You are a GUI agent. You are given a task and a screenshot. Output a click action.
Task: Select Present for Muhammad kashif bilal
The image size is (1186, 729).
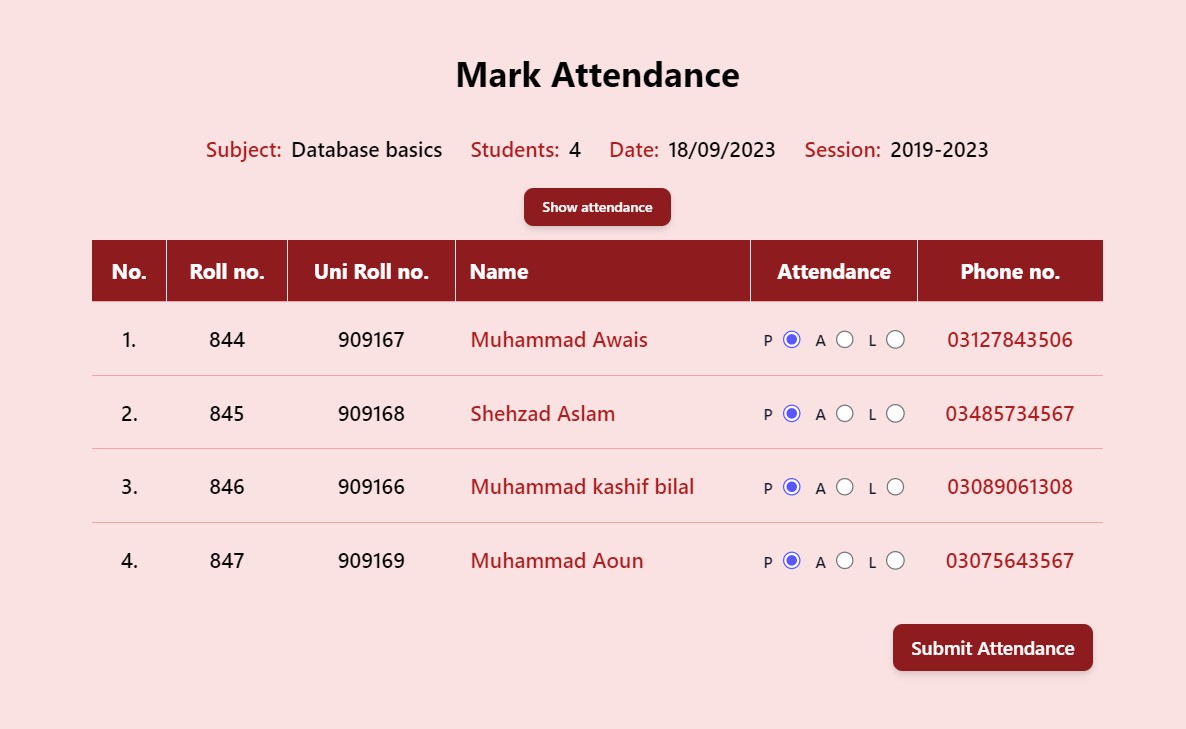click(790, 487)
